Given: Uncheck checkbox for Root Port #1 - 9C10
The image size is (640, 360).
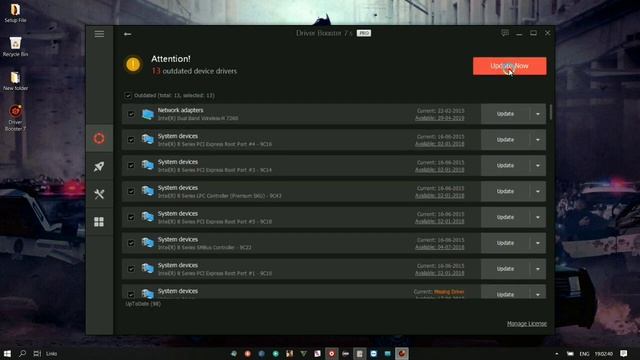Looking at the screenshot, I should click(x=131, y=269).
